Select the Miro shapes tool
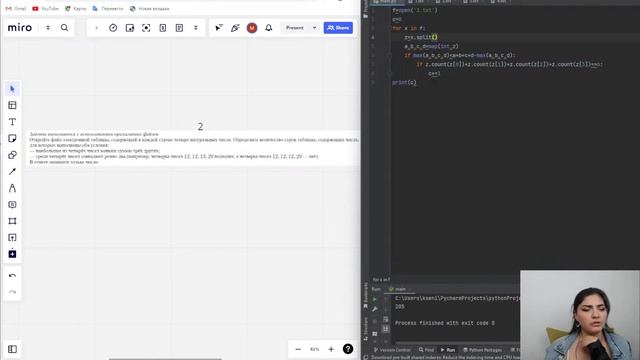Screen dimensions: 640x360 click(12, 155)
